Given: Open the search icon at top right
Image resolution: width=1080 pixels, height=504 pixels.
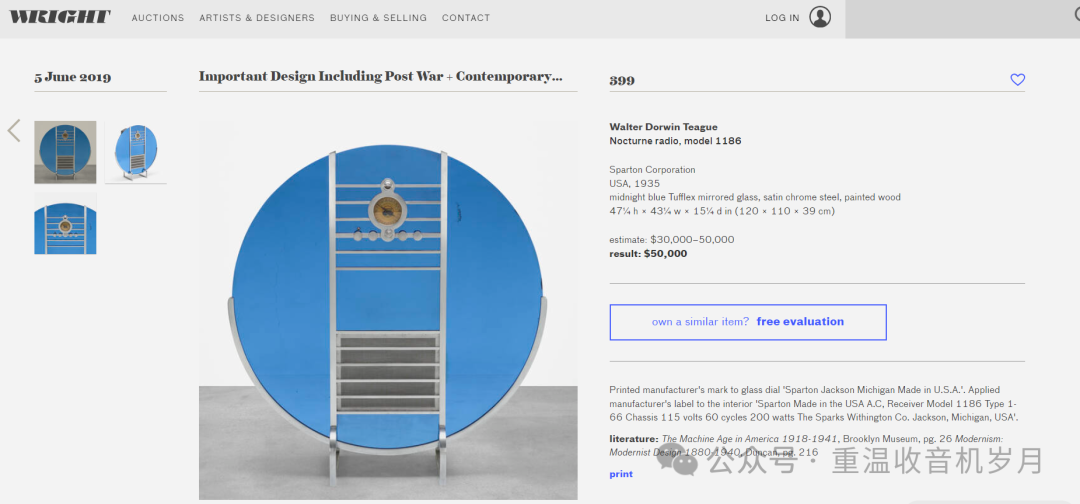Looking at the screenshot, I should click(1076, 15).
